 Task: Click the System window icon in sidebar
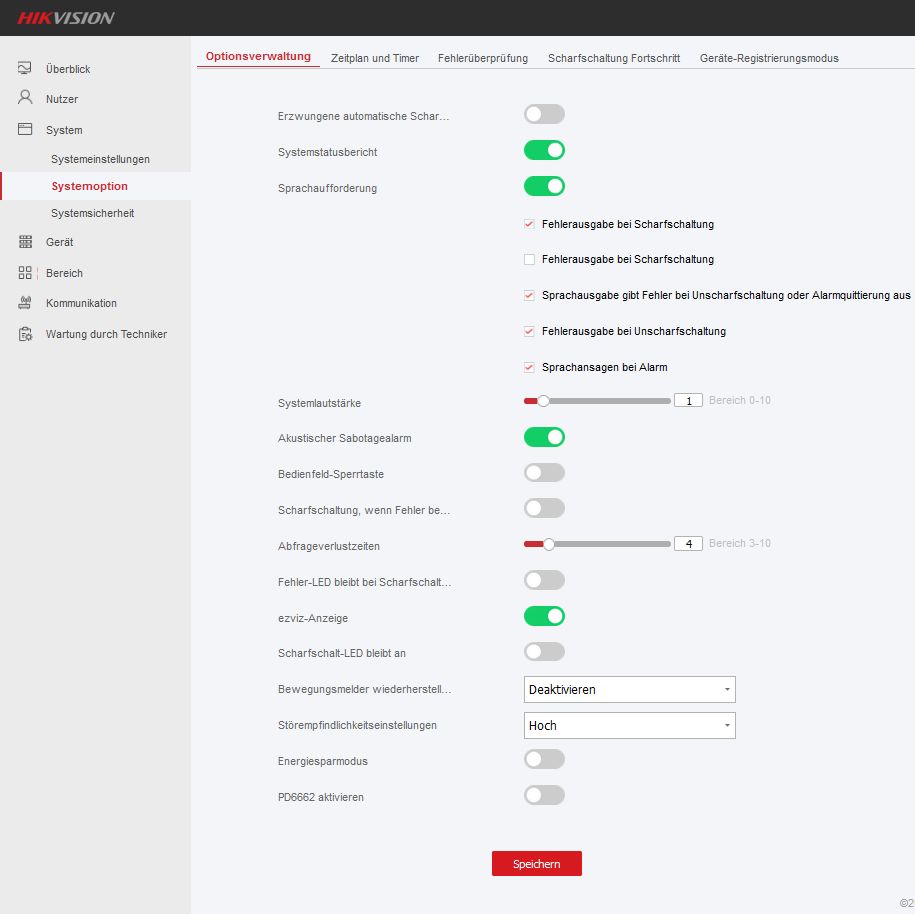(x=26, y=129)
